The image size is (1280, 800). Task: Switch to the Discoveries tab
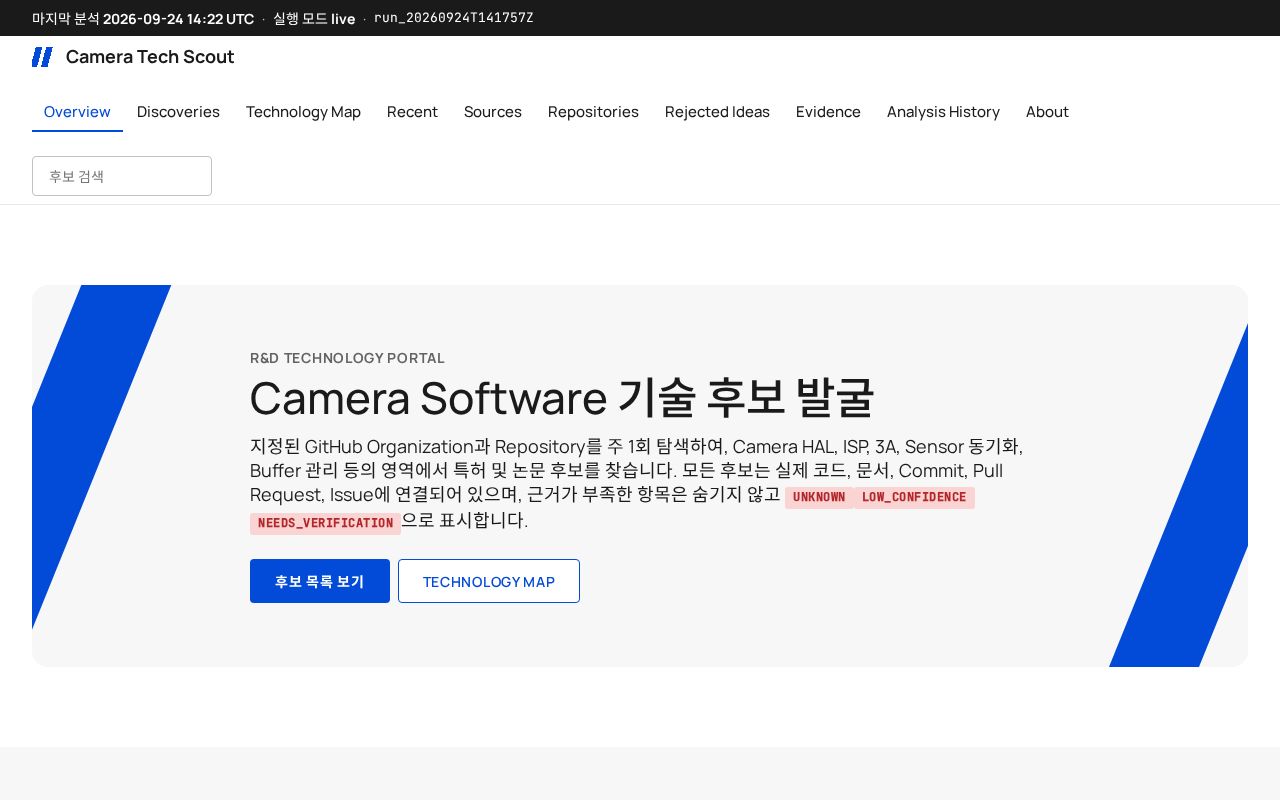178,112
